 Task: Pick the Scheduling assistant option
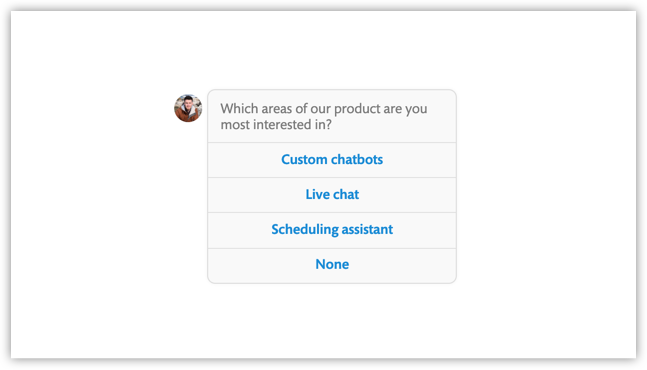coord(332,230)
